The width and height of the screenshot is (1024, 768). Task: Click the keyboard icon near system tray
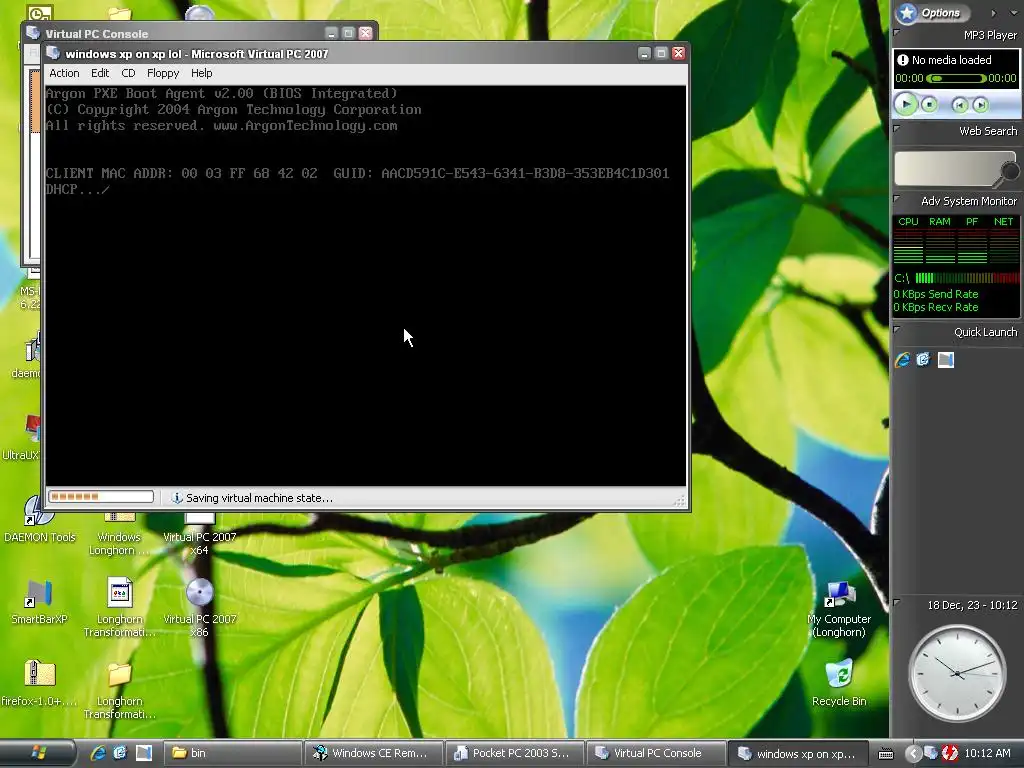coord(885,754)
